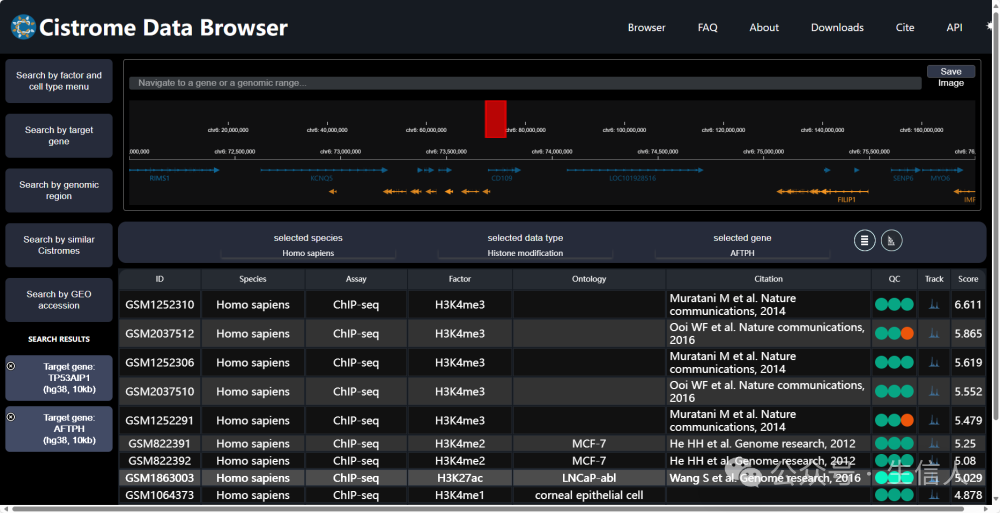Click the list view icon beside selected gene
Image resolution: width=1000 pixels, height=513 pixels.
pos(865,240)
